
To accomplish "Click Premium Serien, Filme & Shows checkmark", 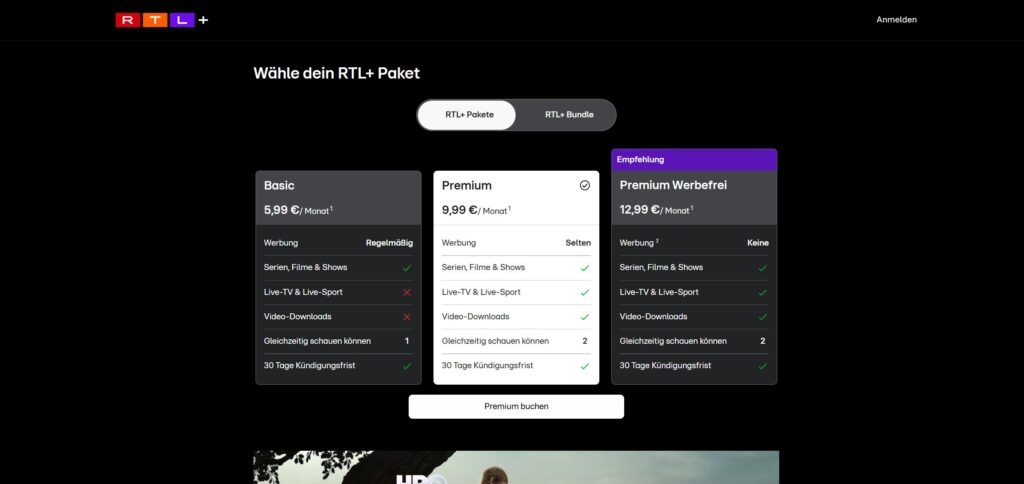I will pyautogui.click(x=584, y=268).
